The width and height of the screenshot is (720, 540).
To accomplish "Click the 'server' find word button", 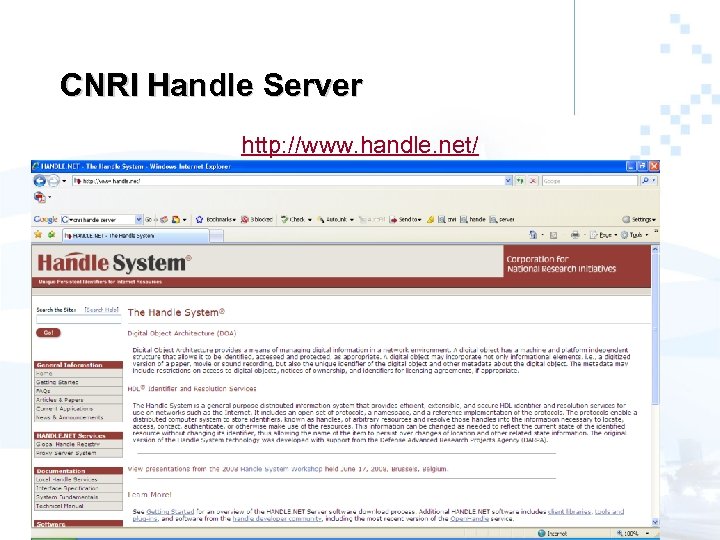I will click(x=502, y=219).
